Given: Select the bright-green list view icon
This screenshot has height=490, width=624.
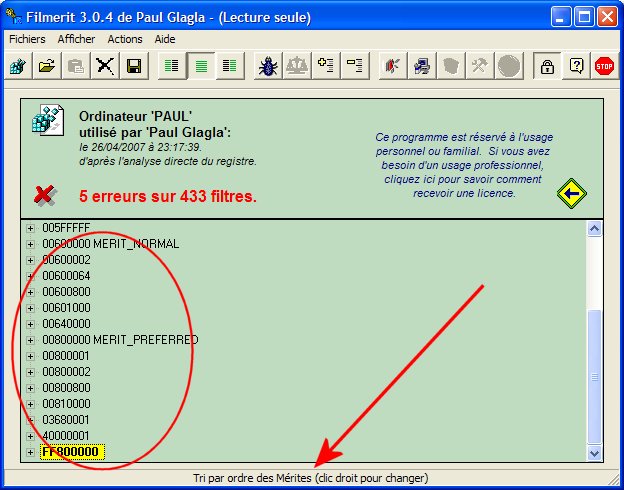Looking at the screenshot, I should pyautogui.click(x=201, y=66).
